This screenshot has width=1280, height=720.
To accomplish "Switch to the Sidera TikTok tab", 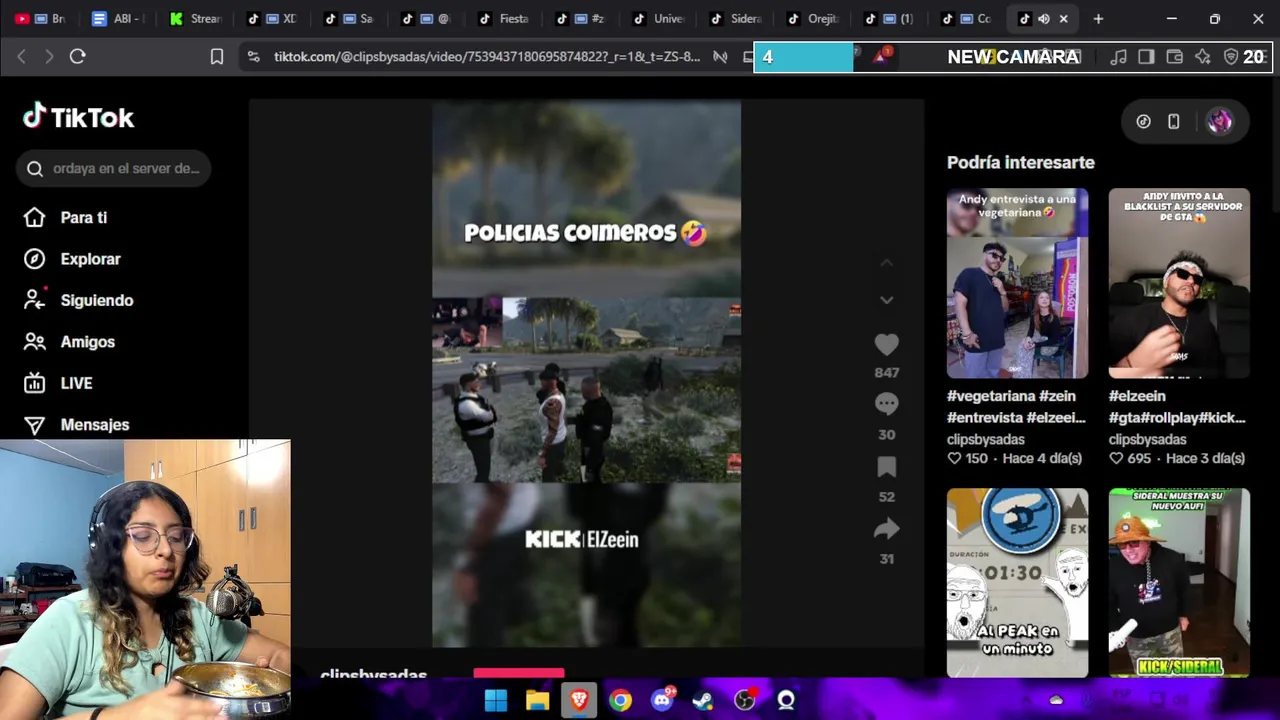I will click(x=735, y=18).
